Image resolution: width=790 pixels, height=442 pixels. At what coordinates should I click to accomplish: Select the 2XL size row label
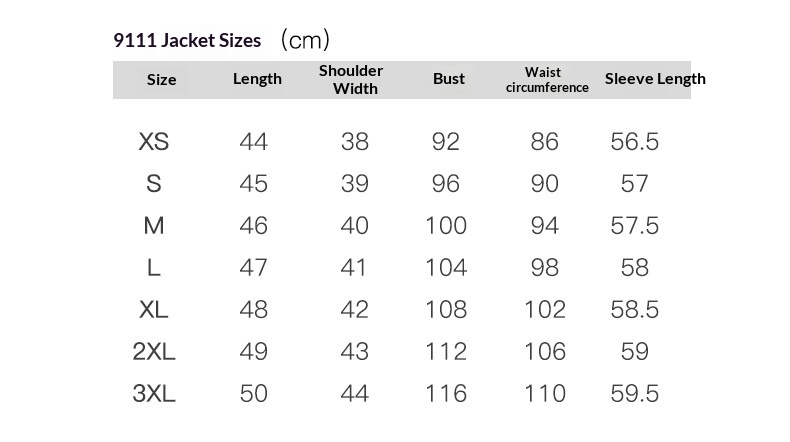coord(154,352)
